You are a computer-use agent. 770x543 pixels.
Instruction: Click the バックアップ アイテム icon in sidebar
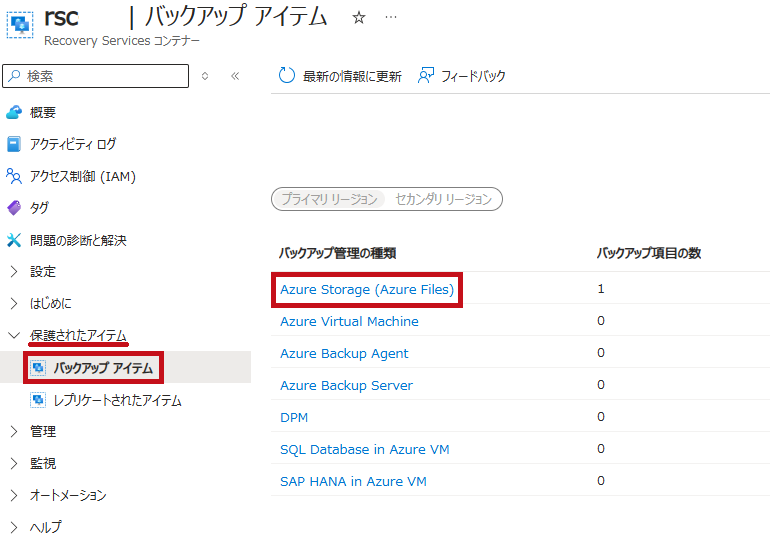[x=38, y=367]
